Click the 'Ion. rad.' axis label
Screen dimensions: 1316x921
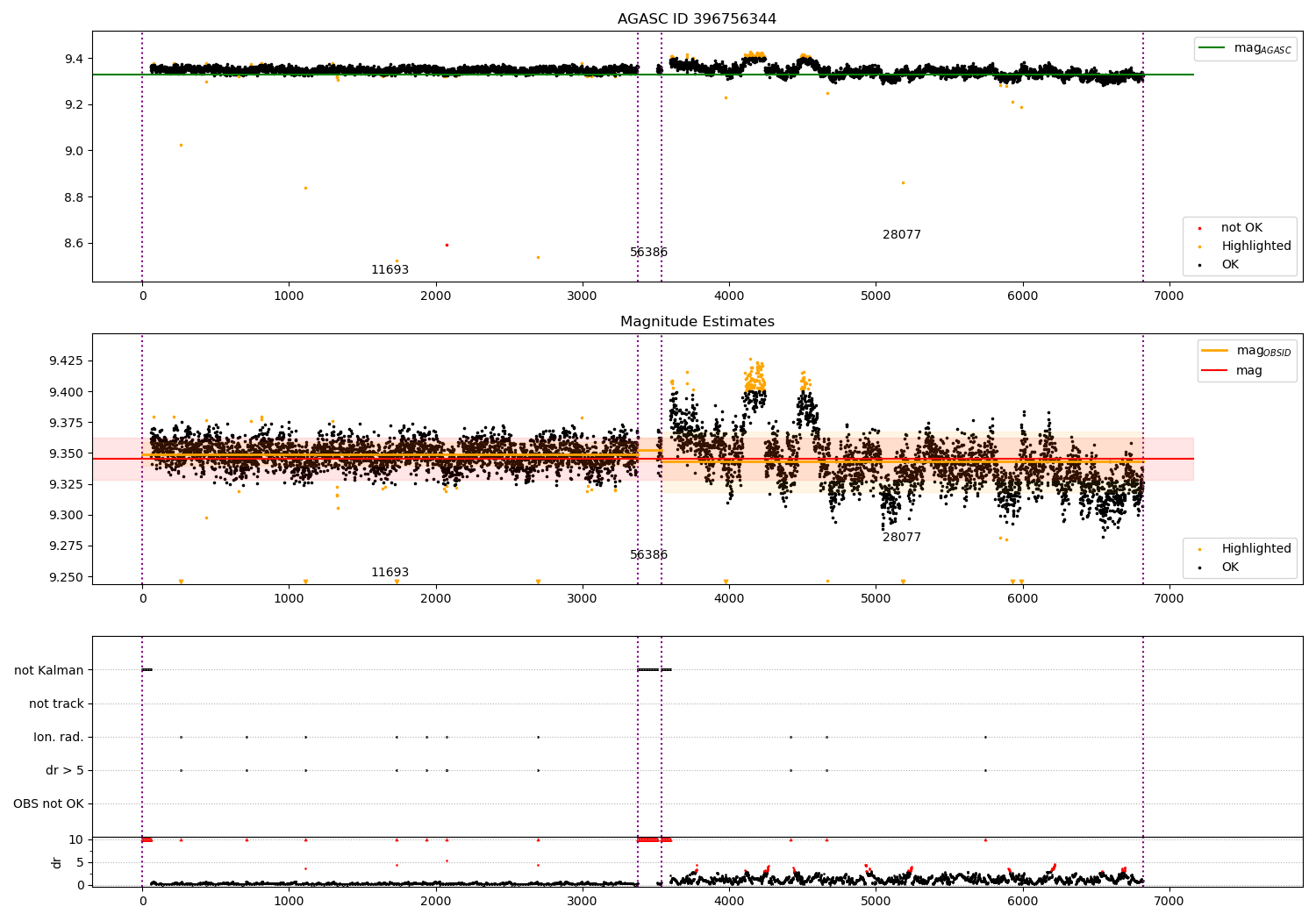(x=59, y=738)
